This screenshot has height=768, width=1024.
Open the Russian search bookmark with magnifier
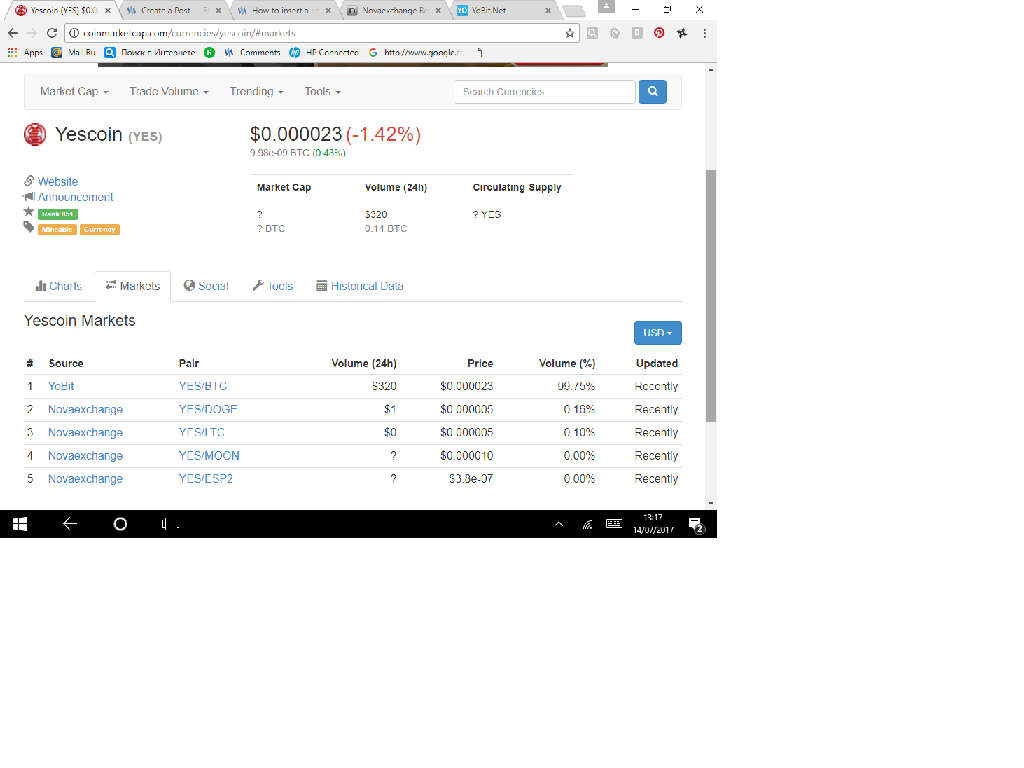pyautogui.click(x=150, y=52)
